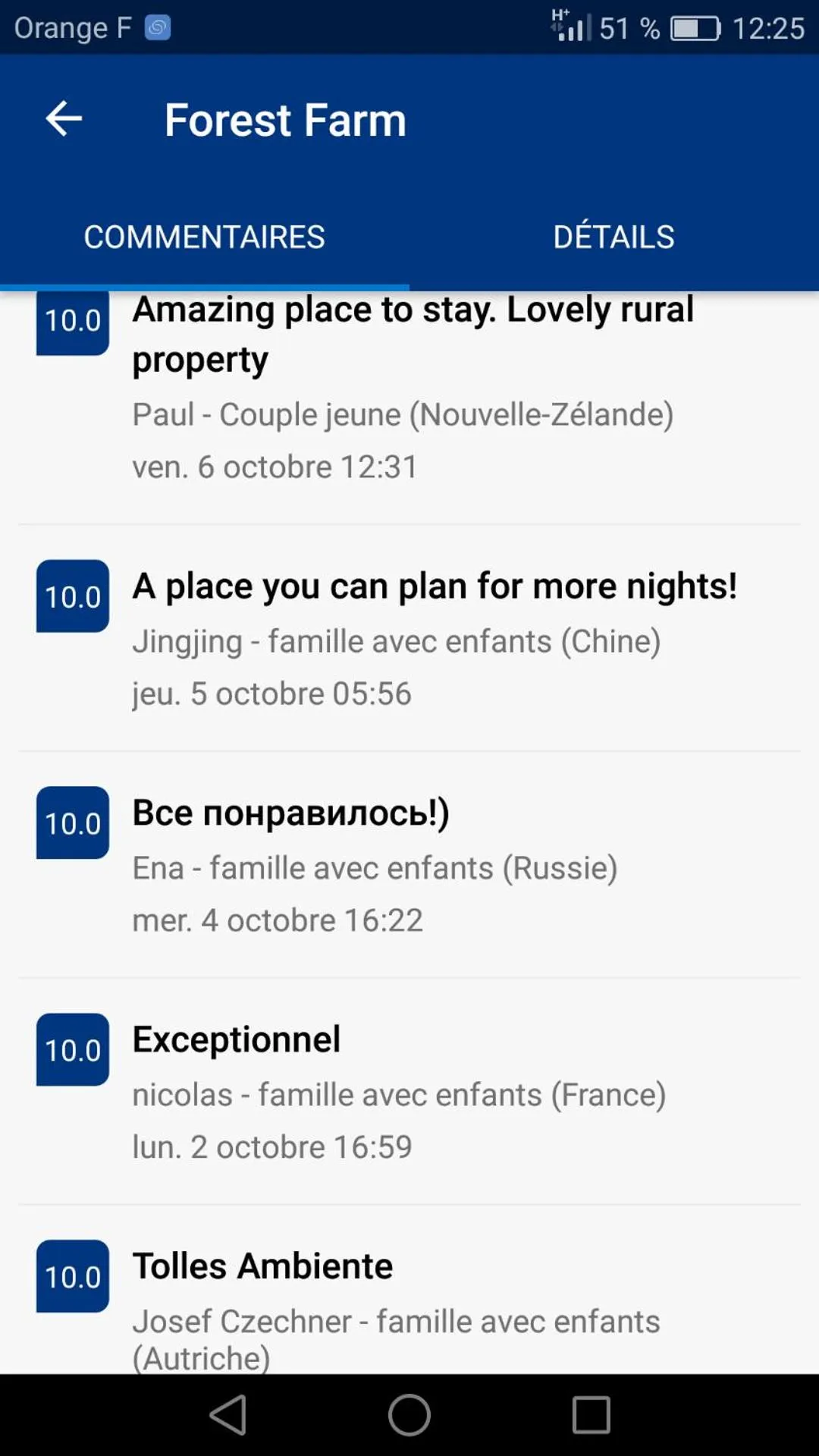819x1456 pixels.
Task: Open the "Tolles Ambiente" review title
Action: pyautogui.click(x=262, y=1266)
